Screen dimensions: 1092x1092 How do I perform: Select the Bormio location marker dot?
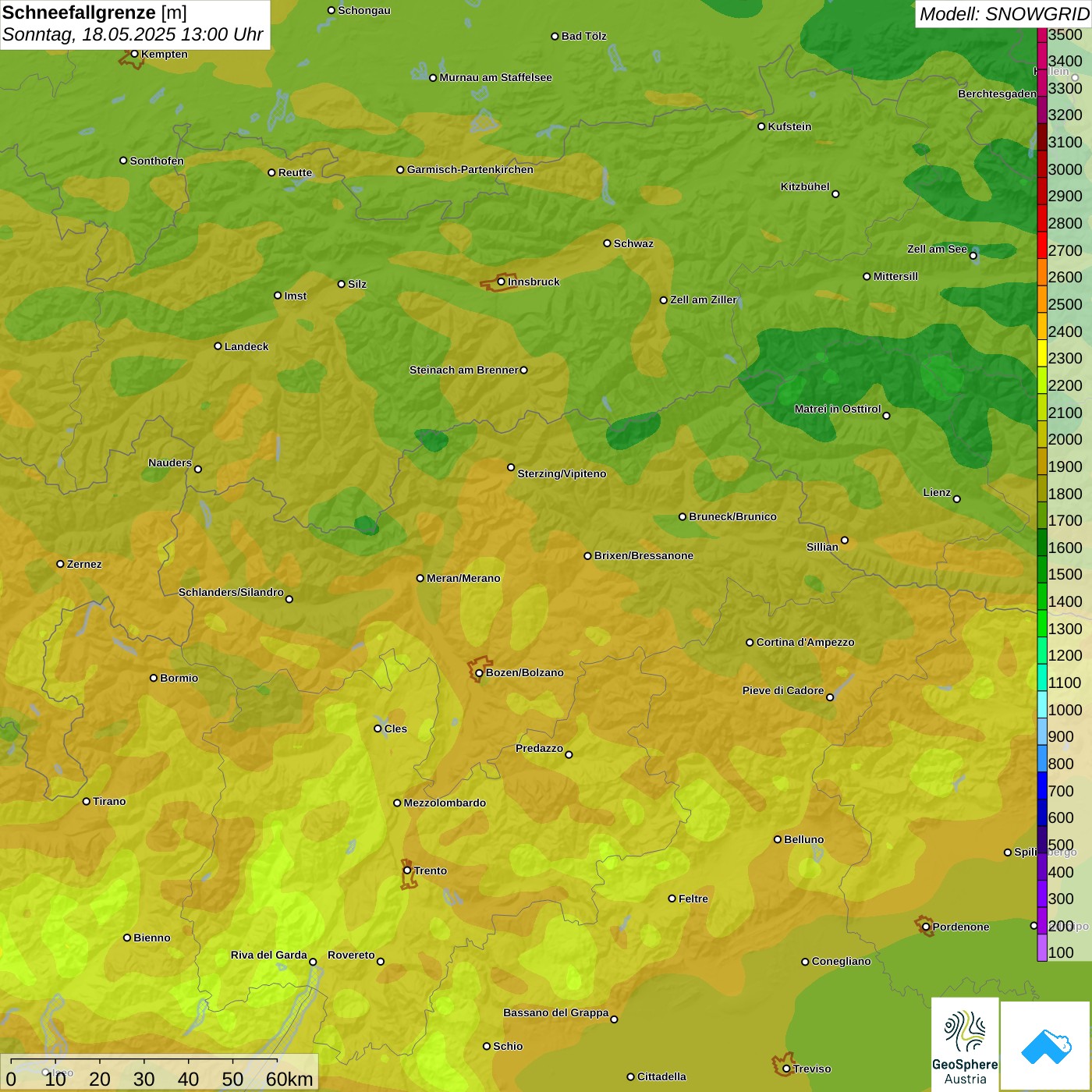(154, 678)
